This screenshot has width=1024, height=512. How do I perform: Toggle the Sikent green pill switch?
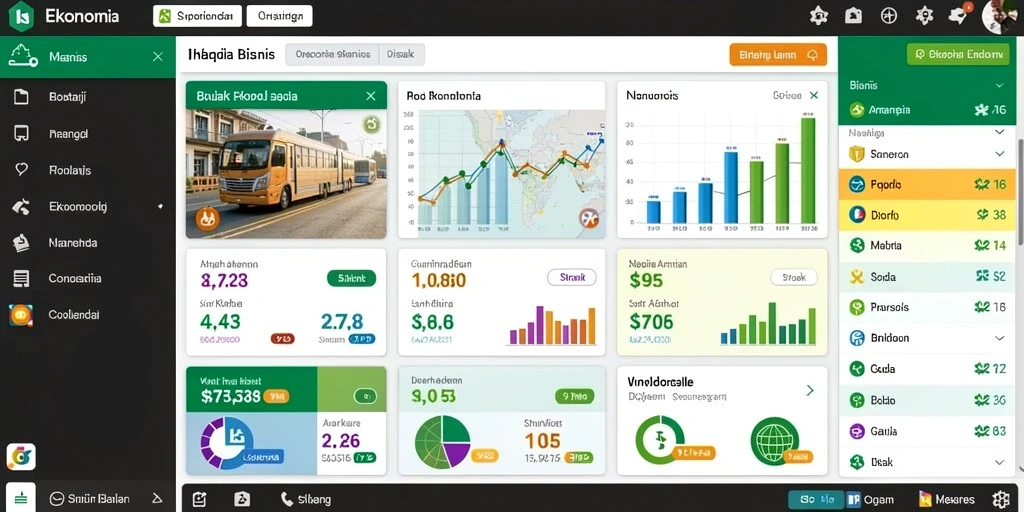click(351, 278)
